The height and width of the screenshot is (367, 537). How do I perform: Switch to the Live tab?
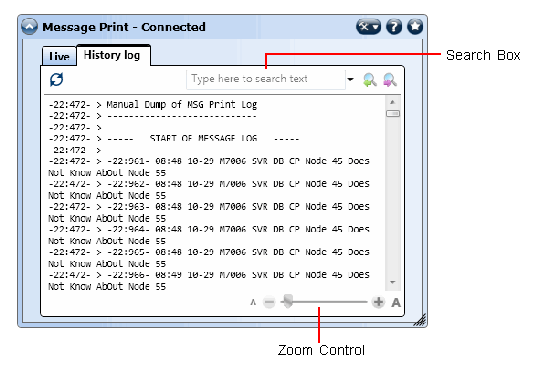pos(59,56)
